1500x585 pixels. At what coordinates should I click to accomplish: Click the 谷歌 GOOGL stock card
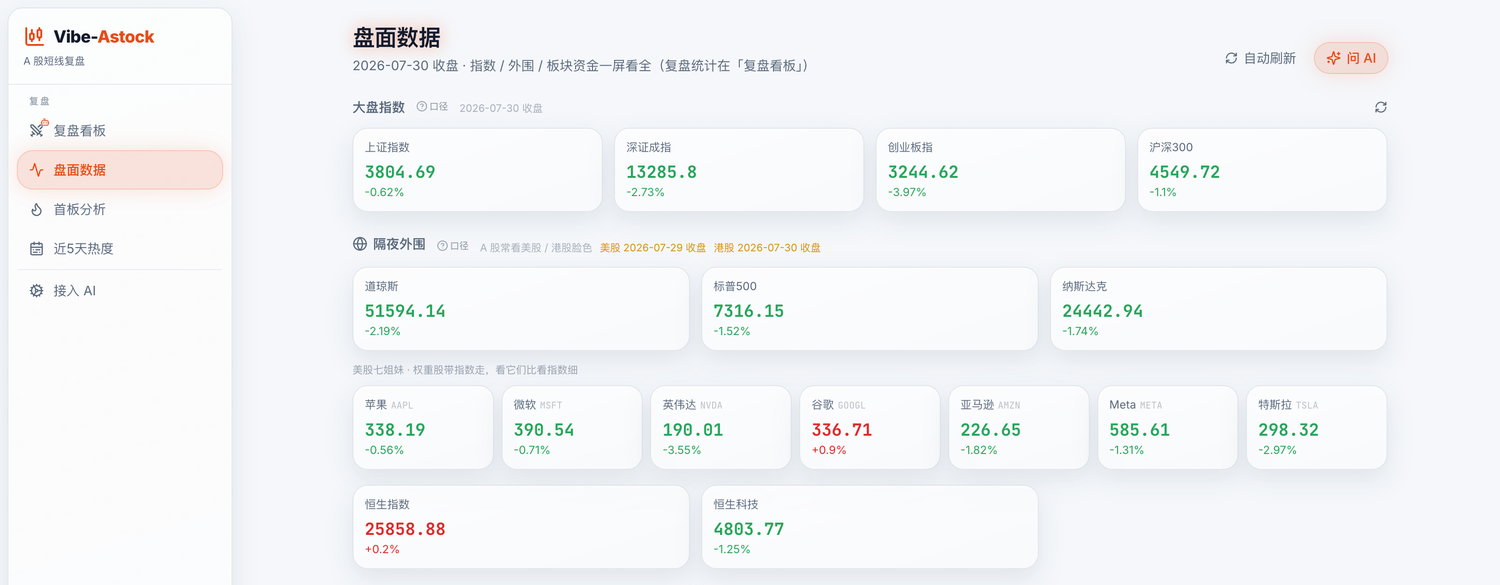(x=870, y=428)
